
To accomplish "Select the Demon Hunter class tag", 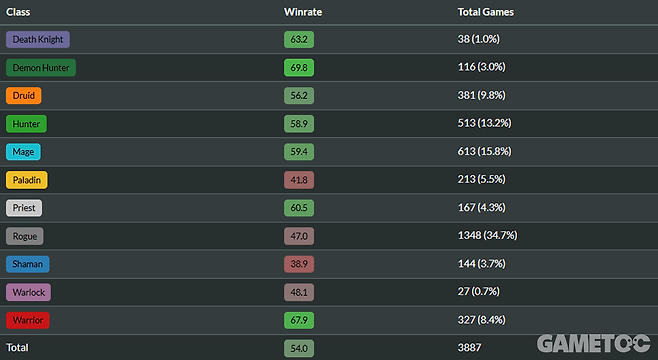I will 41,68.
